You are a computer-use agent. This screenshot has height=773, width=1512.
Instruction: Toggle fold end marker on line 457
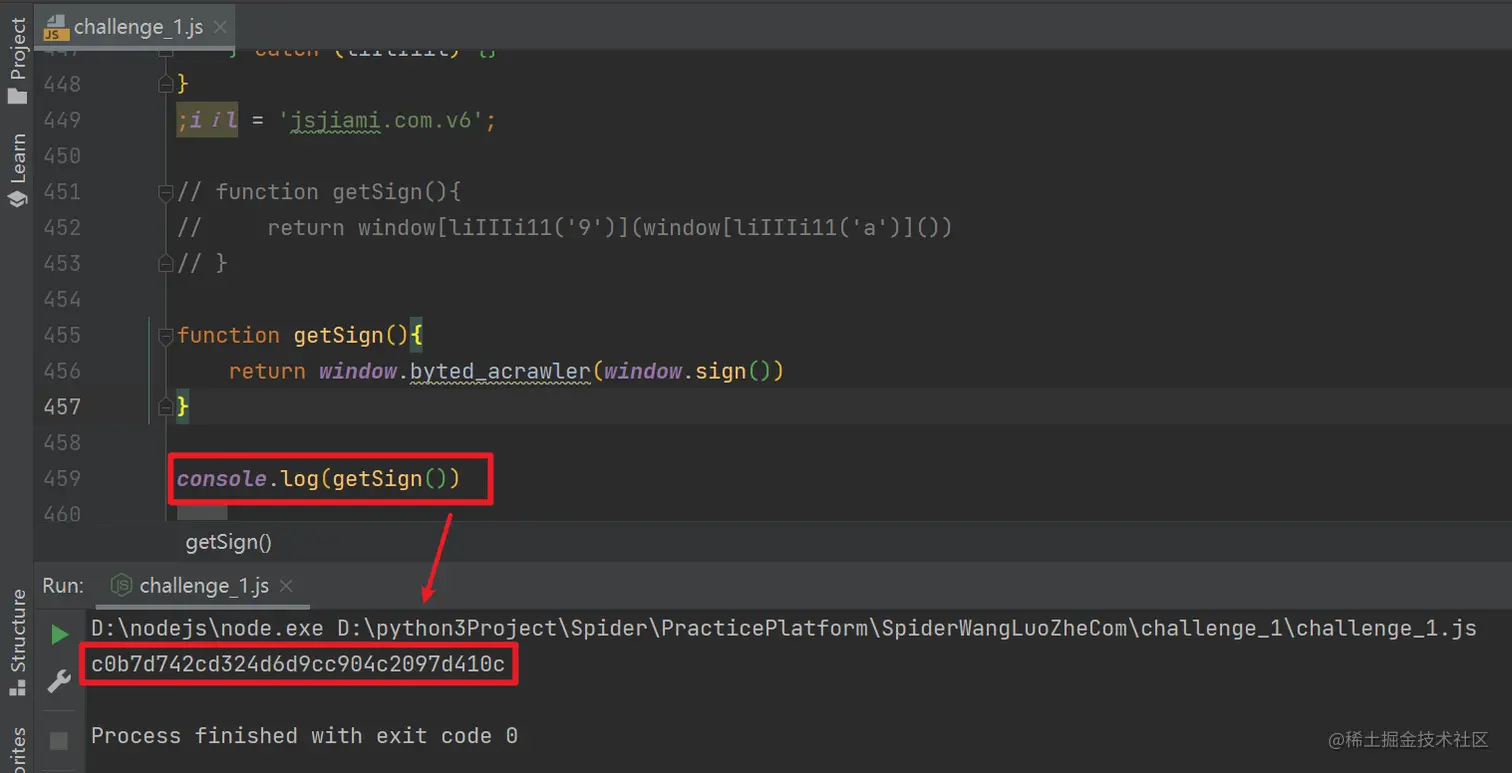pos(166,407)
